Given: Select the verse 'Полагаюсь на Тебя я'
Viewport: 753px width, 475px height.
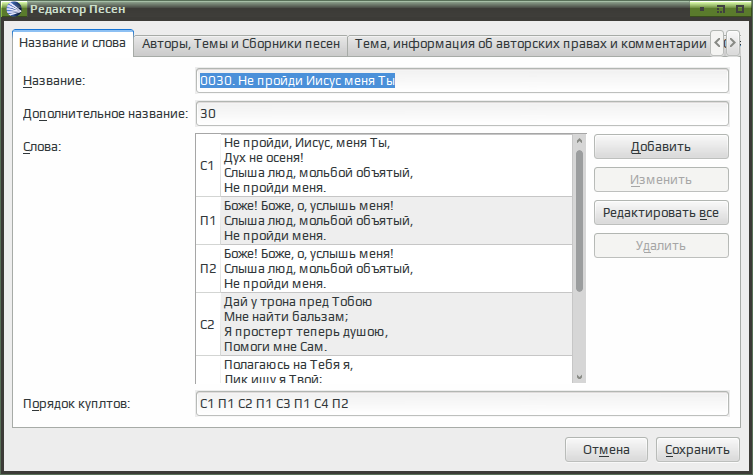Looking at the screenshot, I should pos(396,370).
